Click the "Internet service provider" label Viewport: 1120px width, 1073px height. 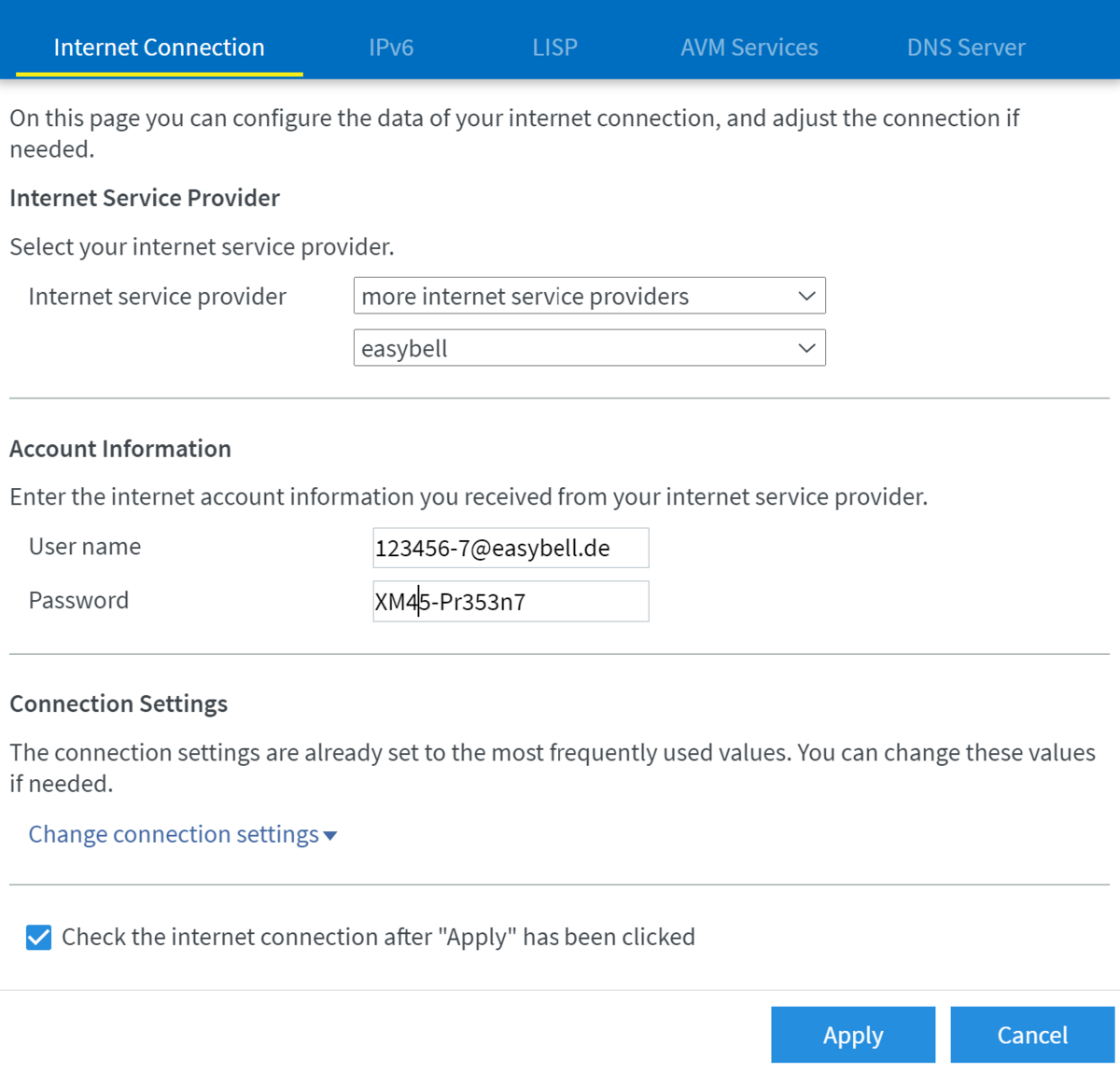click(x=157, y=297)
